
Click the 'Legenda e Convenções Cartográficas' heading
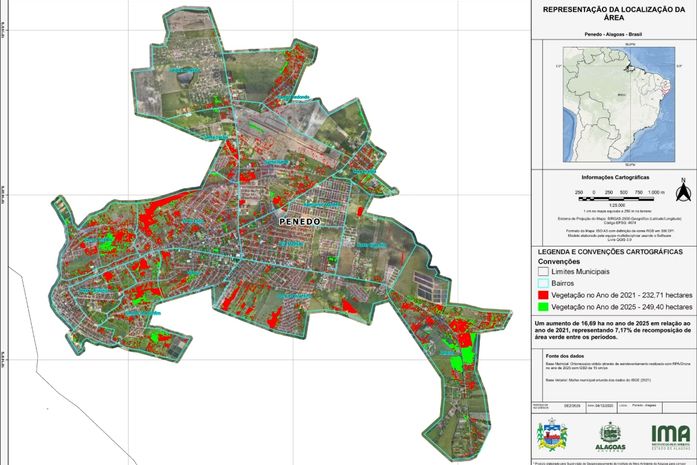point(604,249)
